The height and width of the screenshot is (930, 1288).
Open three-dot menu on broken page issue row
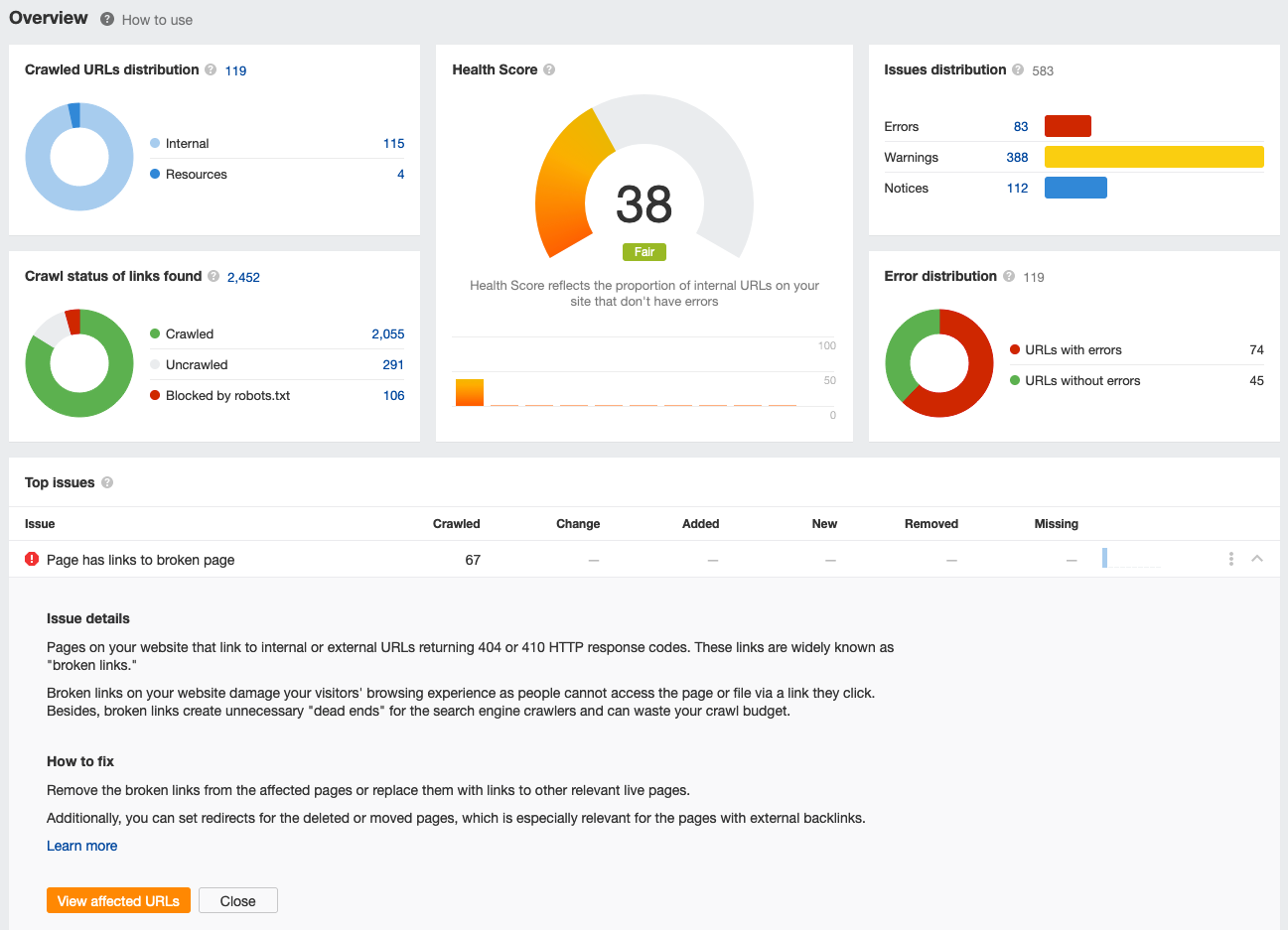point(1231,559)
